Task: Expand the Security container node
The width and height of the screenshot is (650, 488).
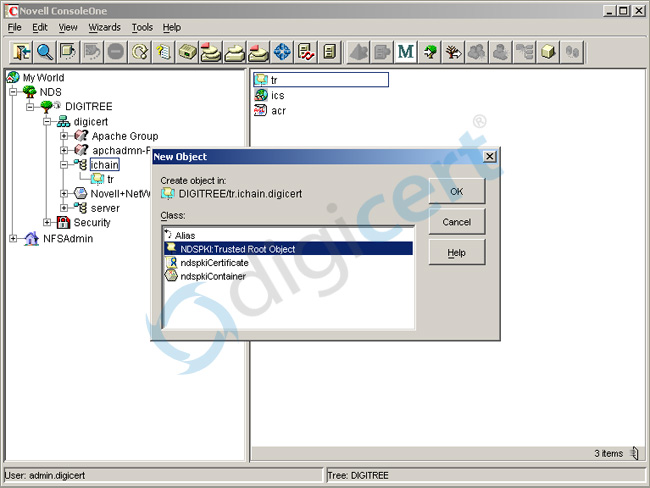Action: [47, 223]
